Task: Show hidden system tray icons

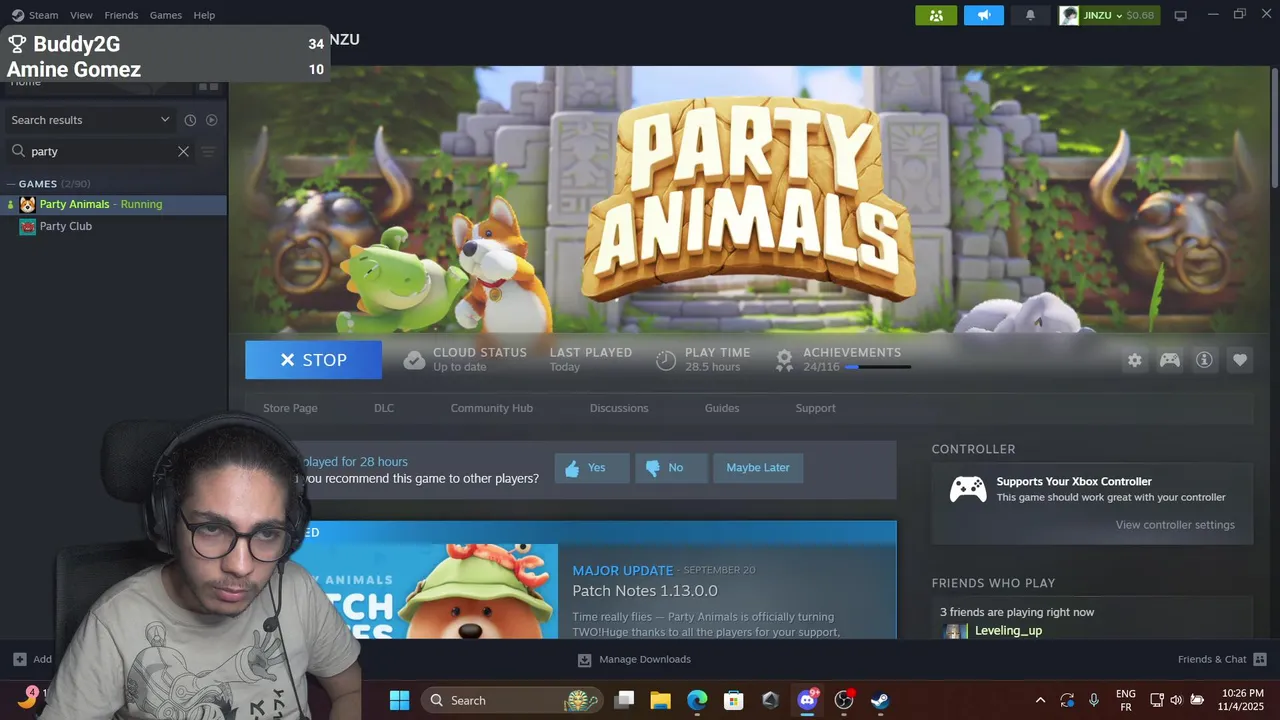Action: (1040, 700)
